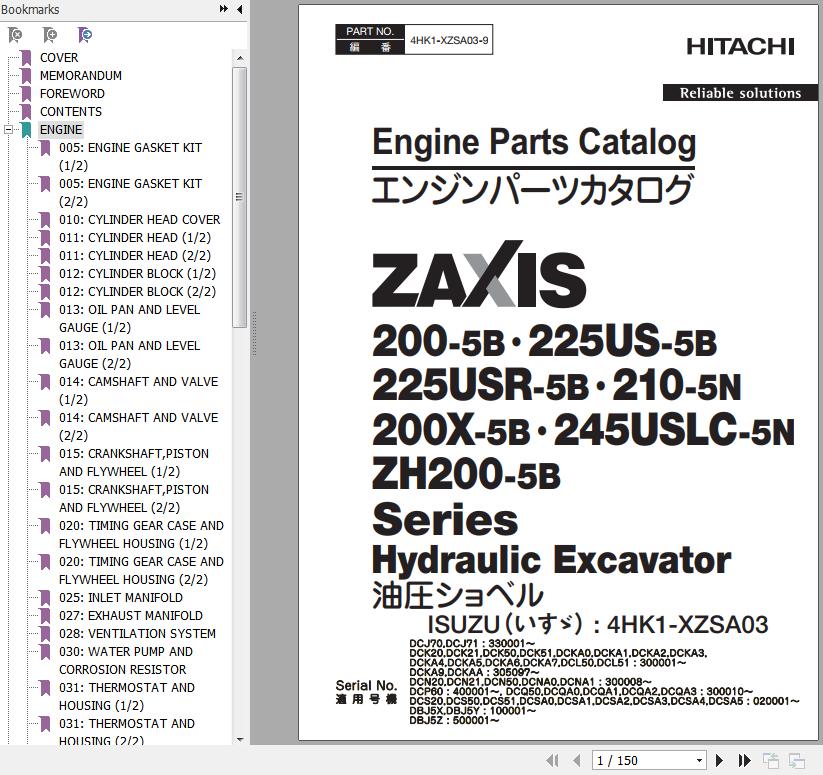Open the CONTENTS bookmark
823x775 pixels.
pos(71,112)
